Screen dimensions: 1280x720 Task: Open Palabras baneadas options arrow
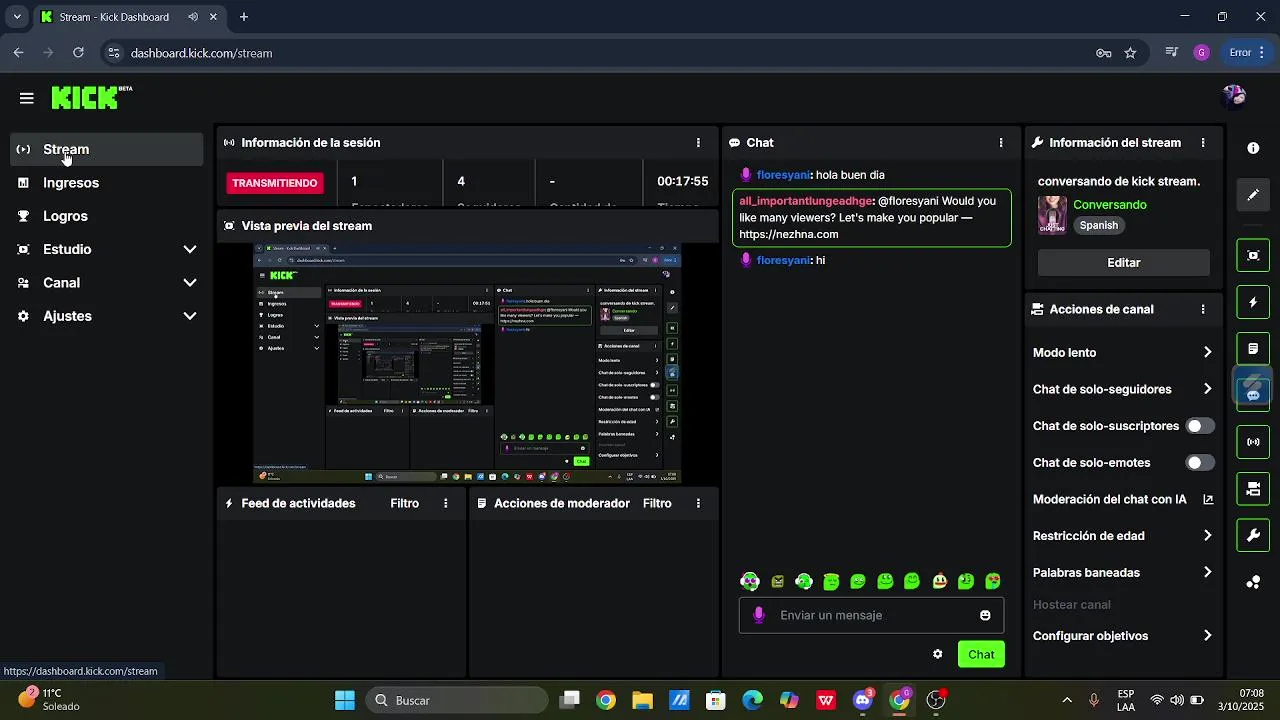click(x=1207, y=573)
